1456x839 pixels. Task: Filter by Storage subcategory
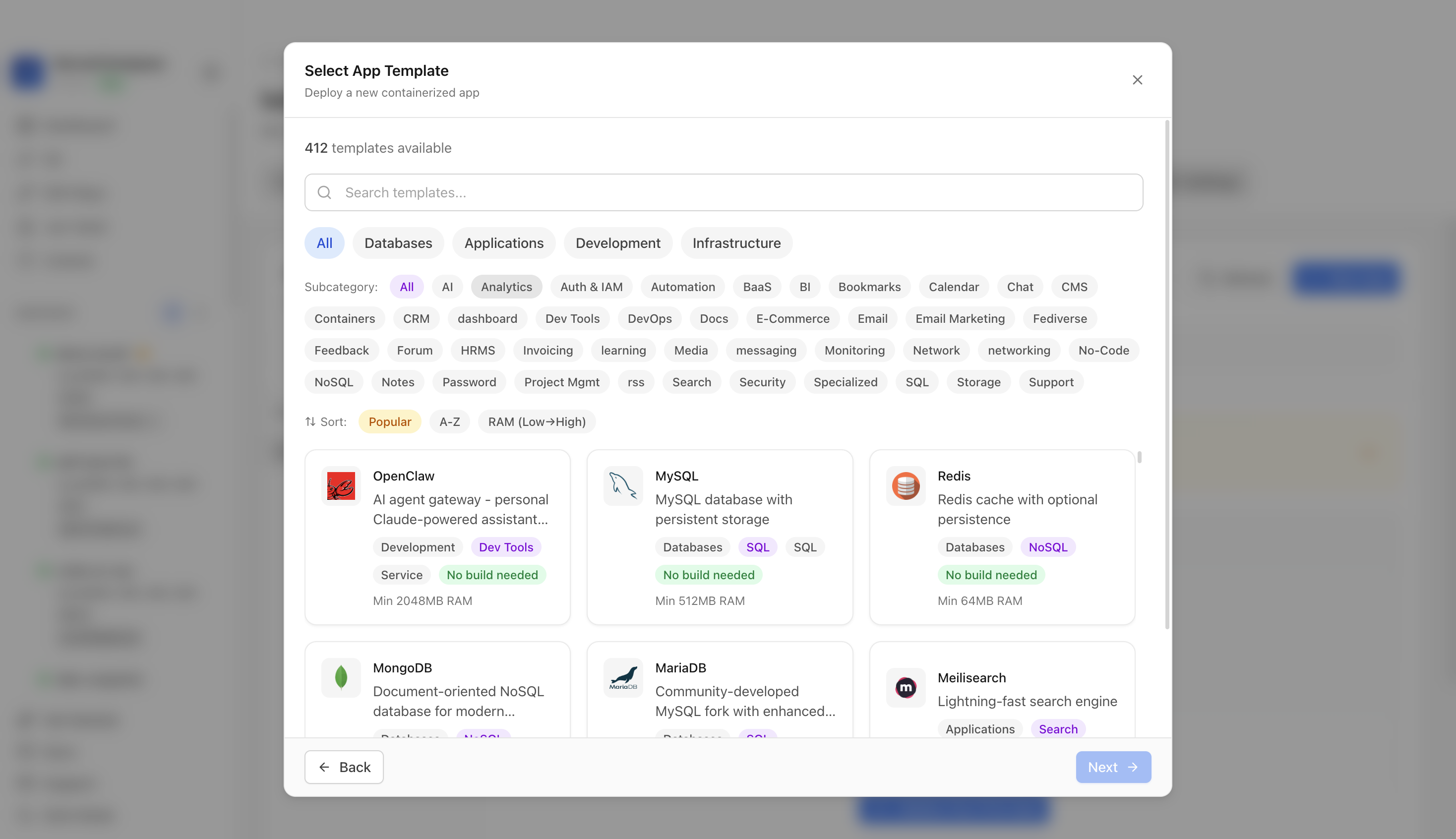(x=978, y=382)
